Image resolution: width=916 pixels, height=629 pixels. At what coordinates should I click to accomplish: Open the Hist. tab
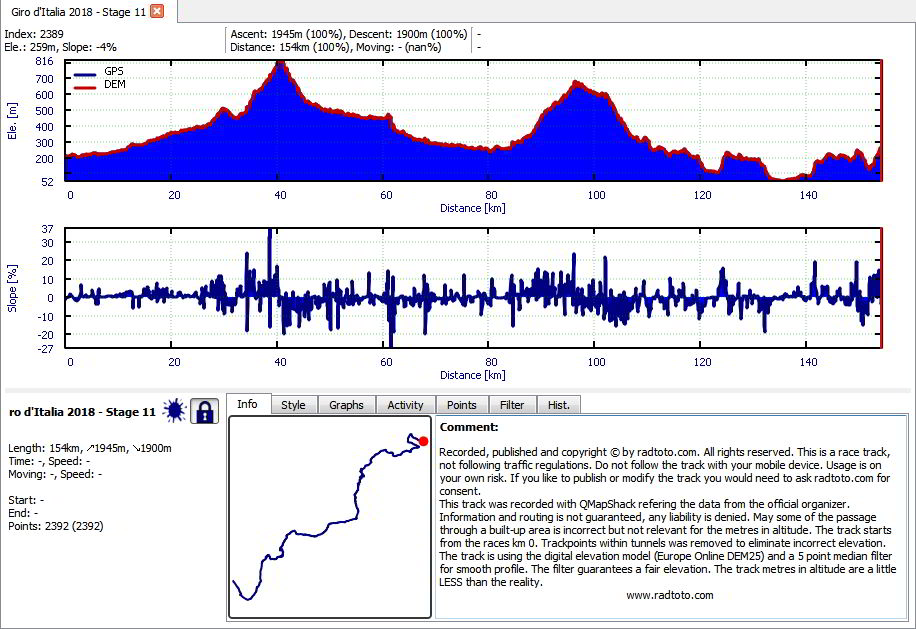pyautogui.click(x=558, y=405)
